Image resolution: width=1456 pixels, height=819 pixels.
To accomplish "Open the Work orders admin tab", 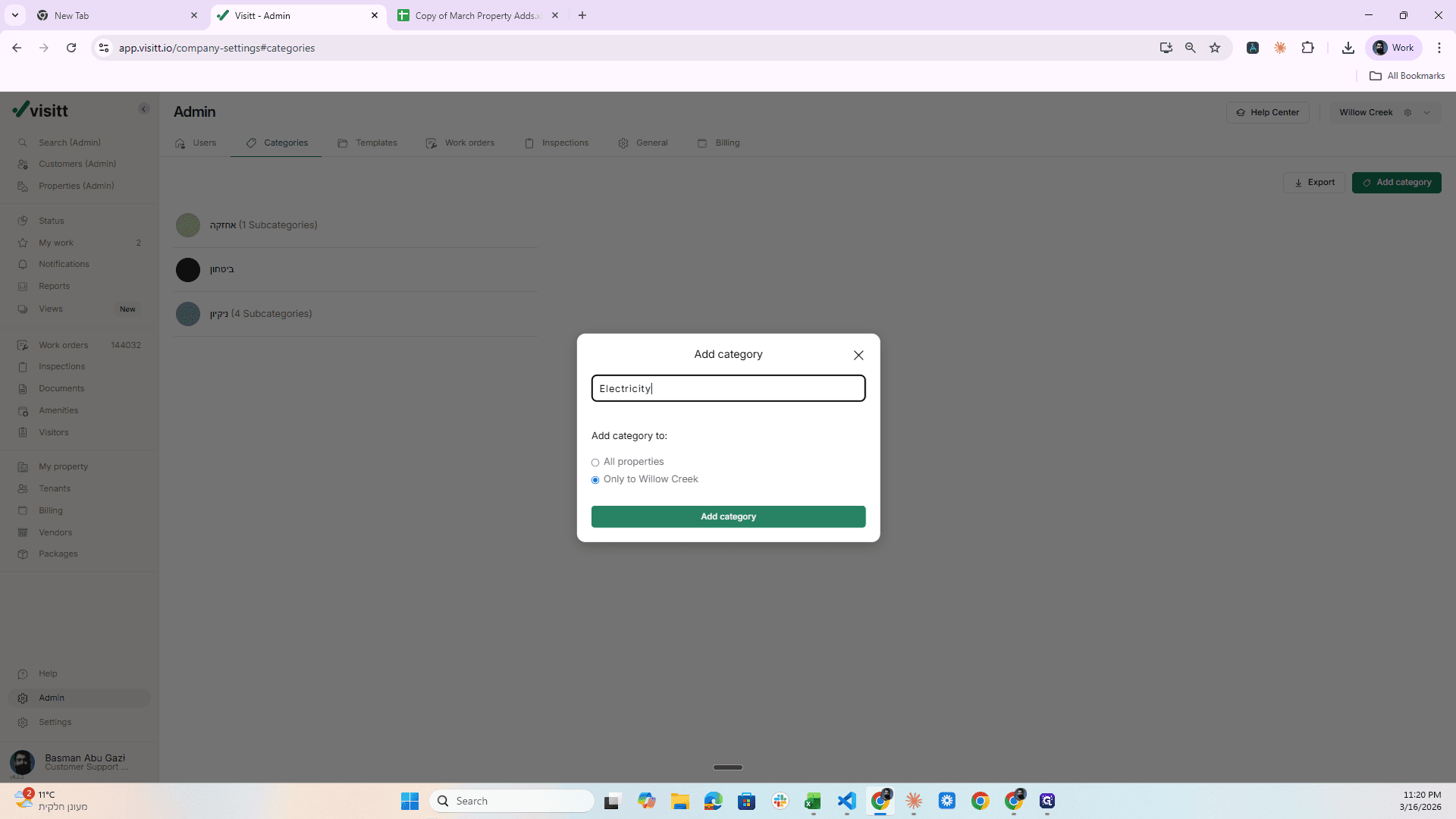I will 460,143.
